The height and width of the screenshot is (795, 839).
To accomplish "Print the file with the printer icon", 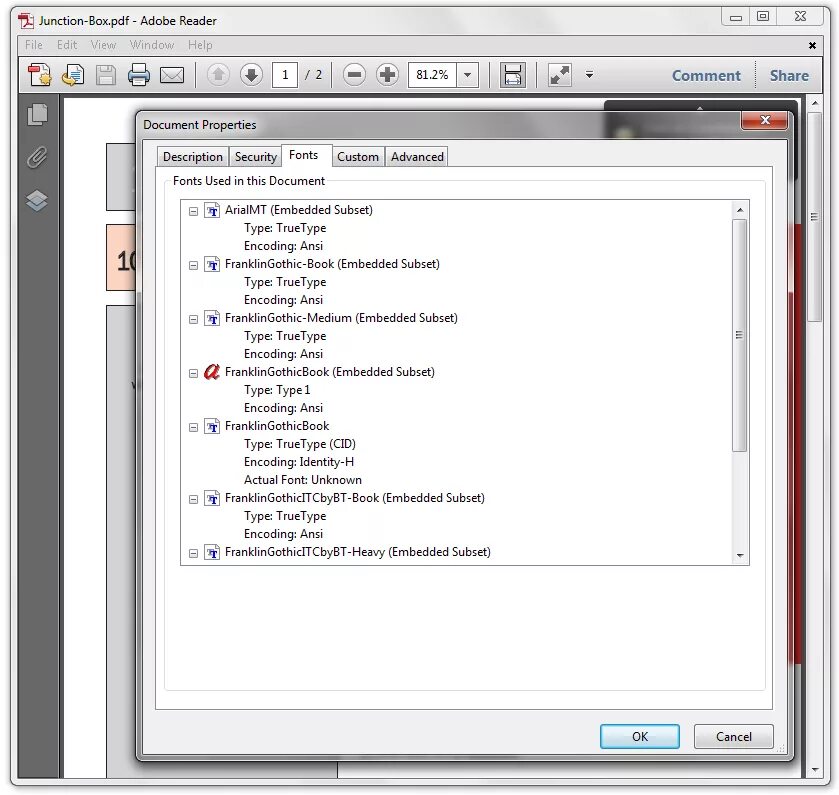I will [139, 75].
